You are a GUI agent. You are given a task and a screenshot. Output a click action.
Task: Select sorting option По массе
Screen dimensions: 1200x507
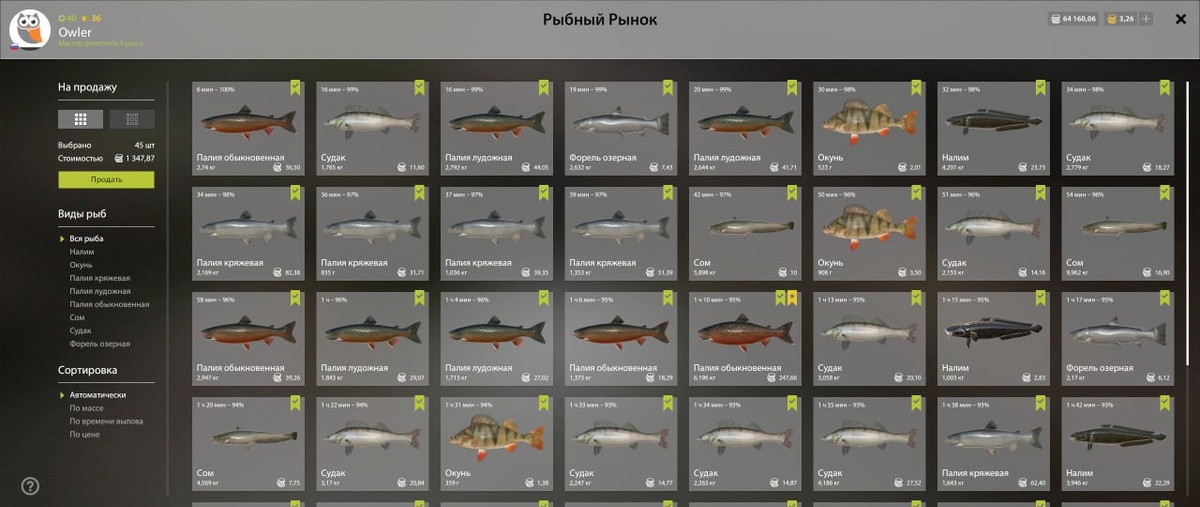click(x=86, y=408)
